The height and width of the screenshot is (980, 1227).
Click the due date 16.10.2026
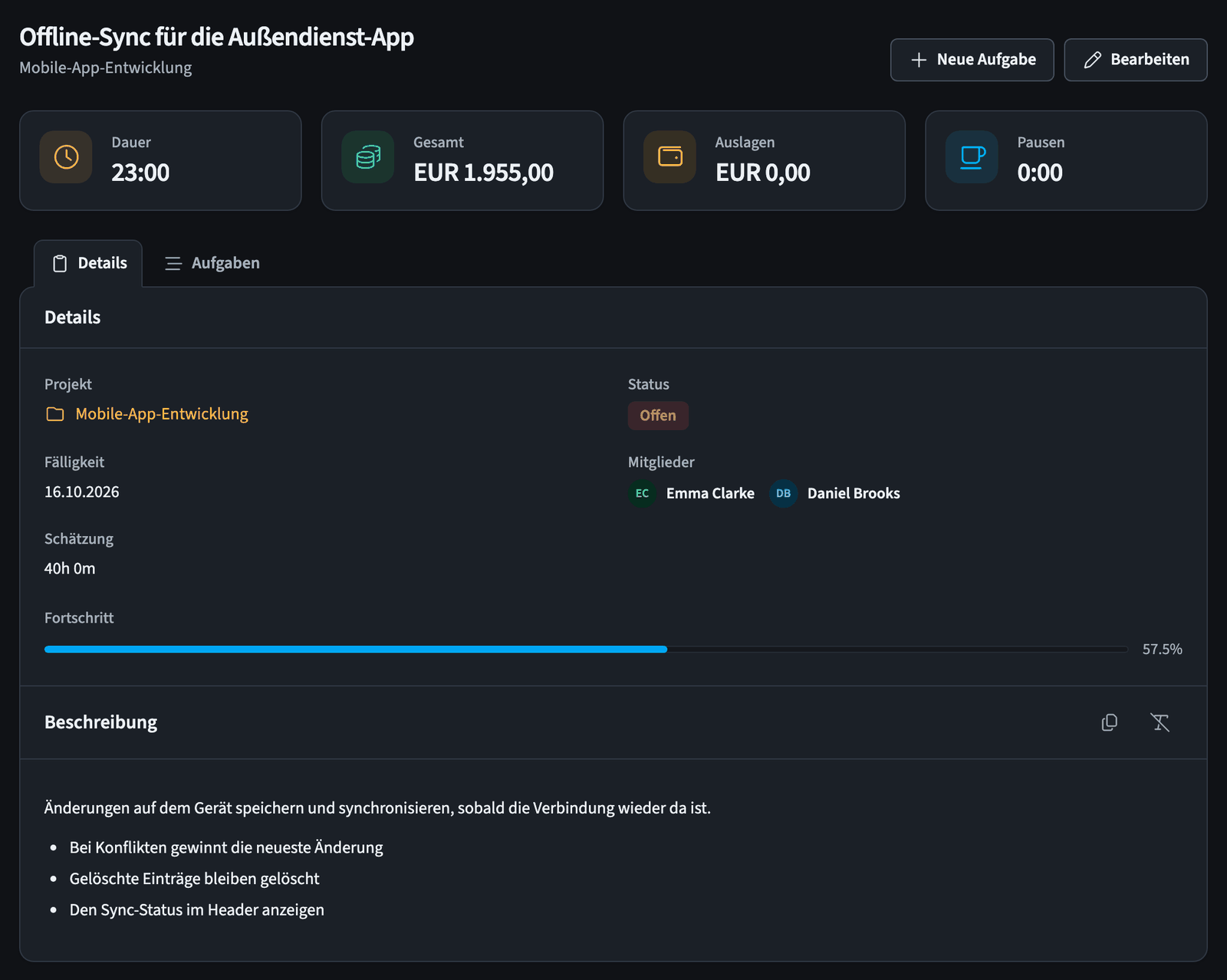[82, 492]
